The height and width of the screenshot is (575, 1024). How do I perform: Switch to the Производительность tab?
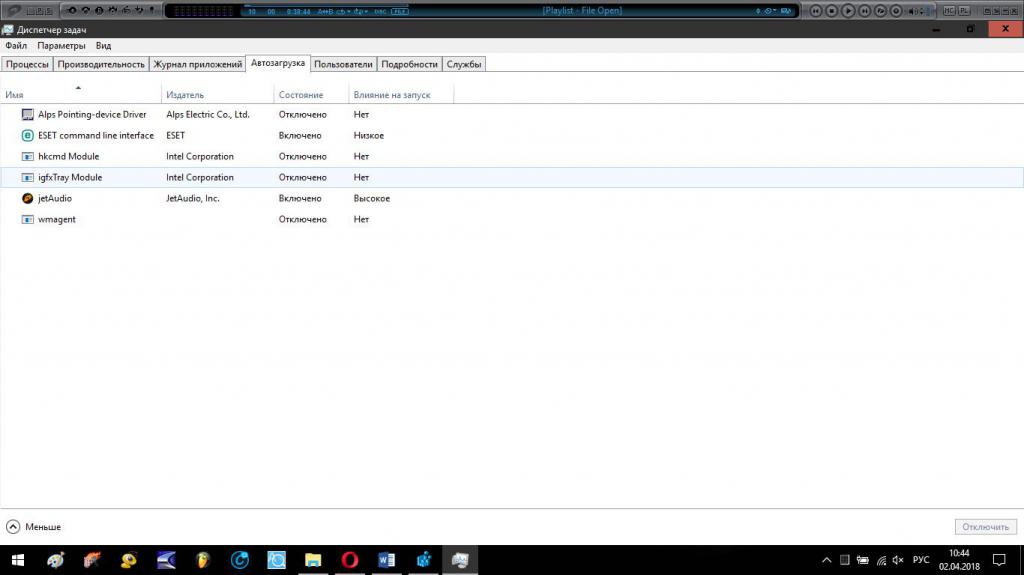pyautogui.click(x=101, y=64)
